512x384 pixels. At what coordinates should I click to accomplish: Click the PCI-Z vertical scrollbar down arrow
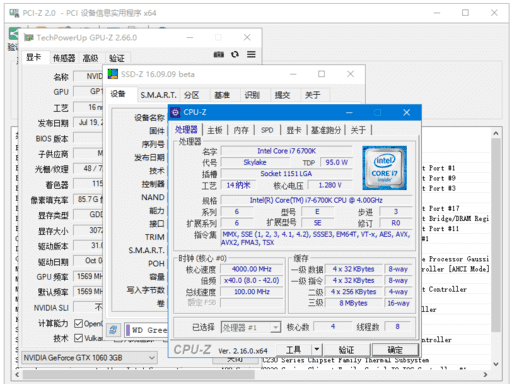coord(496,364)
